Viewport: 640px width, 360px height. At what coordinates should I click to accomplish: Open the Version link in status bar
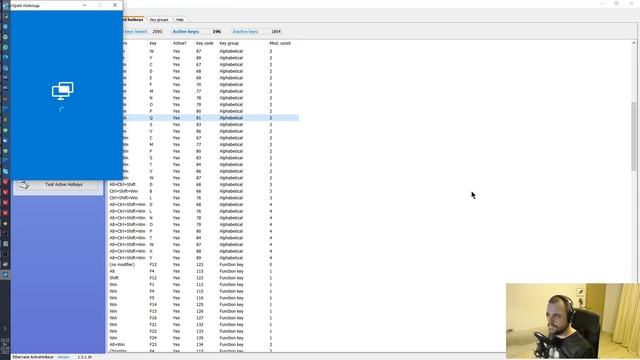pos(63,357)
